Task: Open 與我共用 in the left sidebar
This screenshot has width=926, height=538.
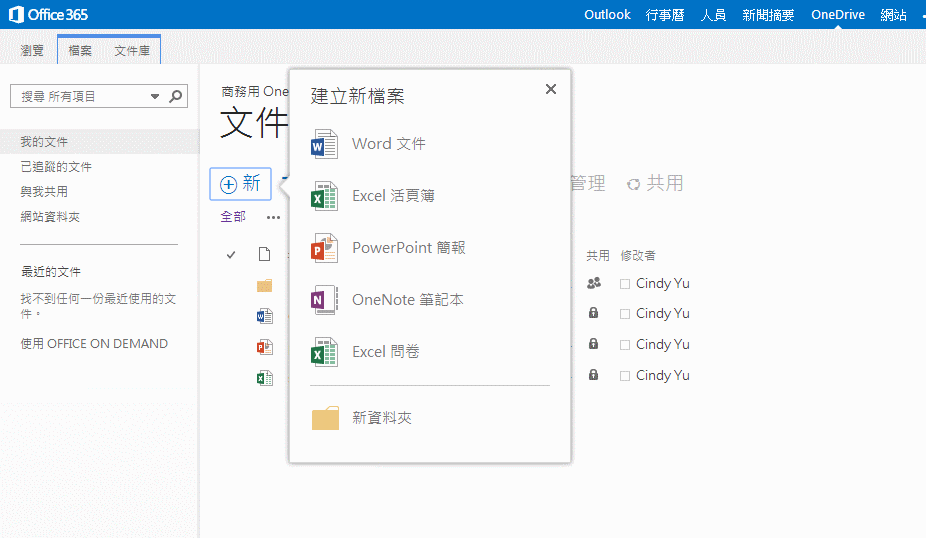Action: pos(44,192)
